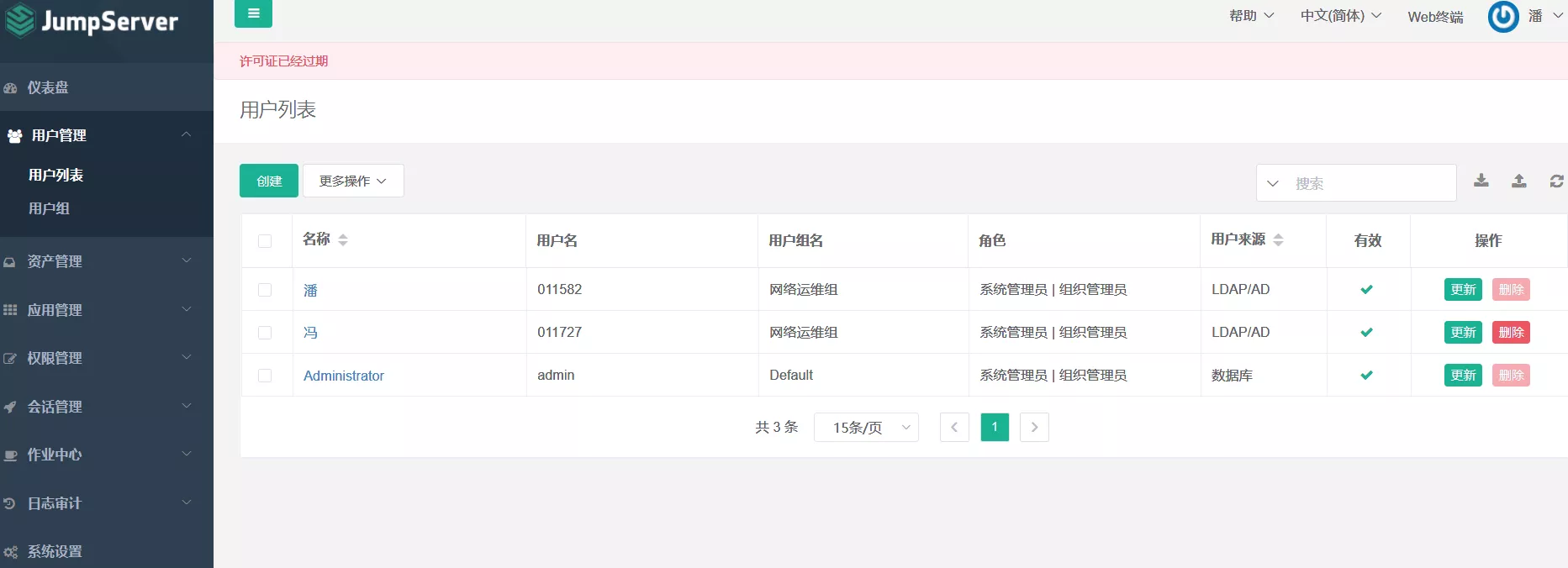Open the 15条/页 page size dropdown
The height and width of the screenshot is (568, 1568).
pyautogui.click(x=866, y=427)
